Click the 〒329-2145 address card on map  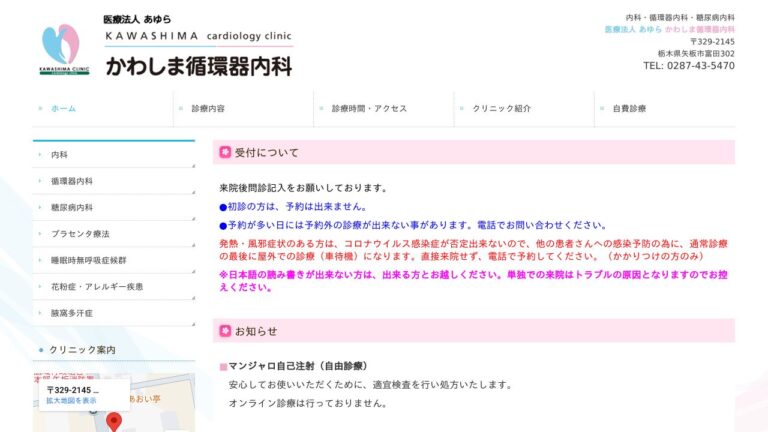pyautogui.click(x=84, y=395)
